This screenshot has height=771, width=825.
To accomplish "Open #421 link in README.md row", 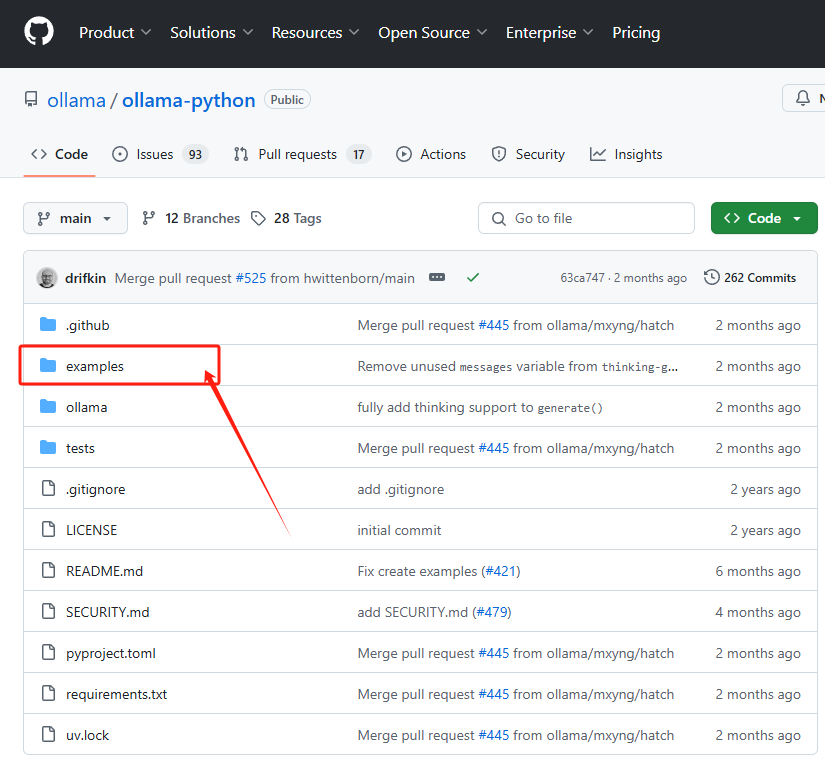I will [x=500, y=572].
